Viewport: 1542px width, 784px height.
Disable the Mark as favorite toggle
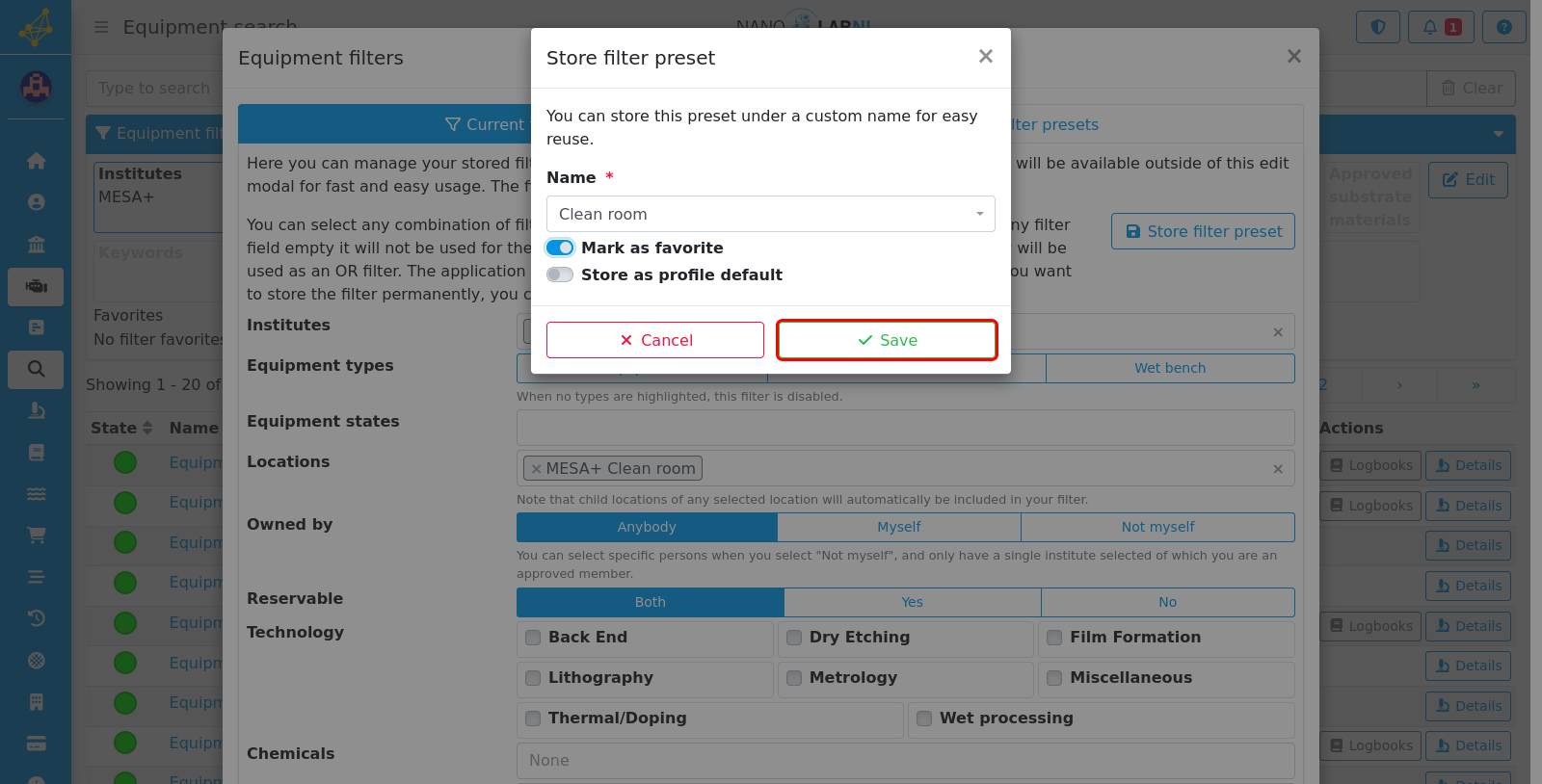click(560, 248)
